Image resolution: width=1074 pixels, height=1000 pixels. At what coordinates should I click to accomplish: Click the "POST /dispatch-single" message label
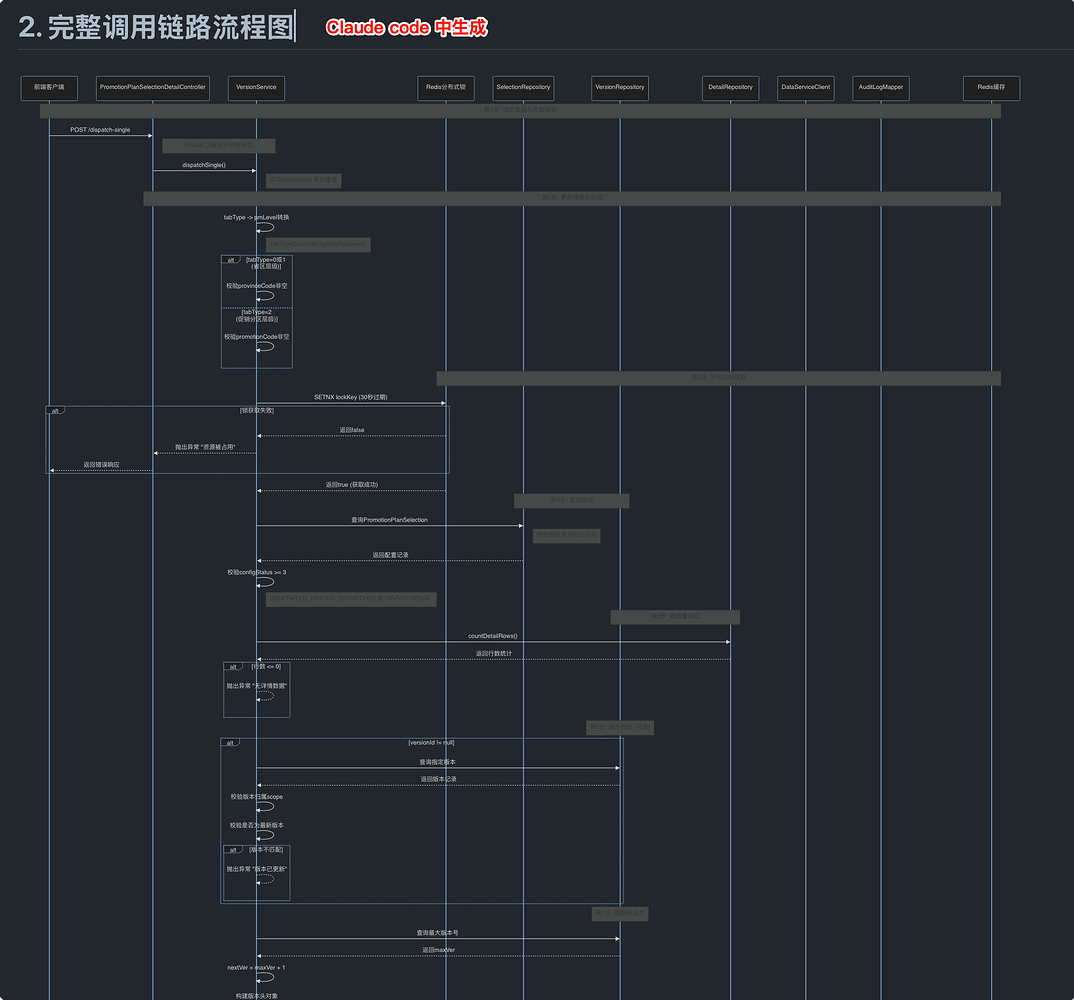point(100,129)
